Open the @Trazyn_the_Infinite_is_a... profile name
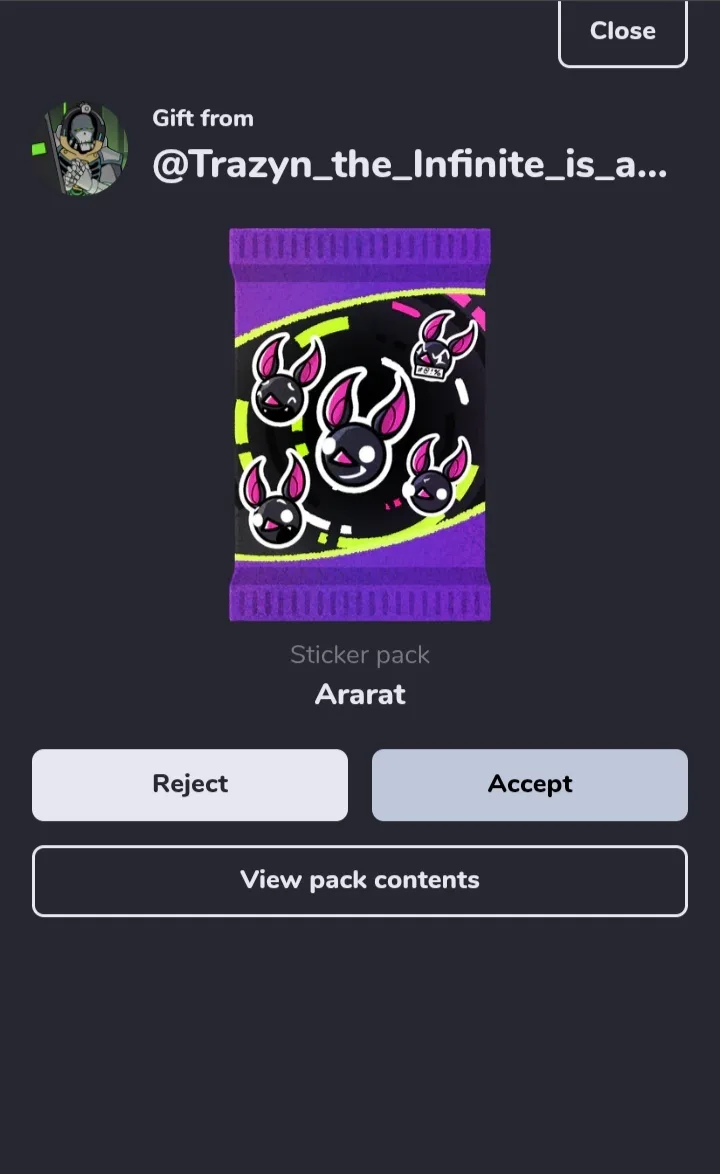This screenshot has height=1174, width=720. [x=409, y=165]
